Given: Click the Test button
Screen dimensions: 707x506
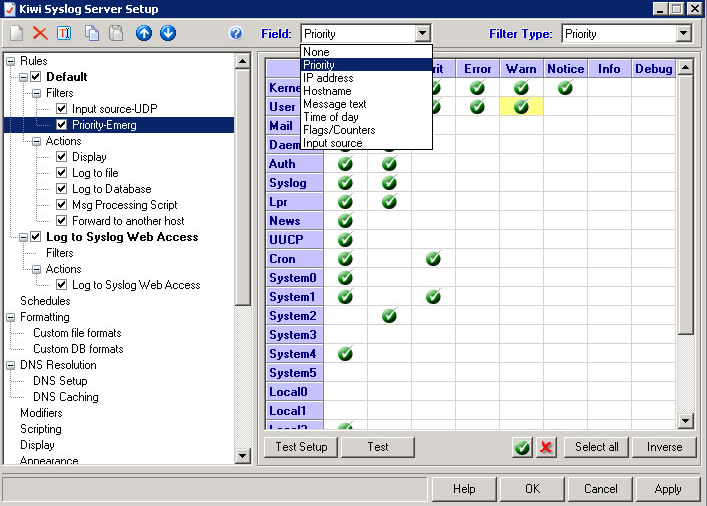Looking at the screenshot, I should [x=378, y=447].
